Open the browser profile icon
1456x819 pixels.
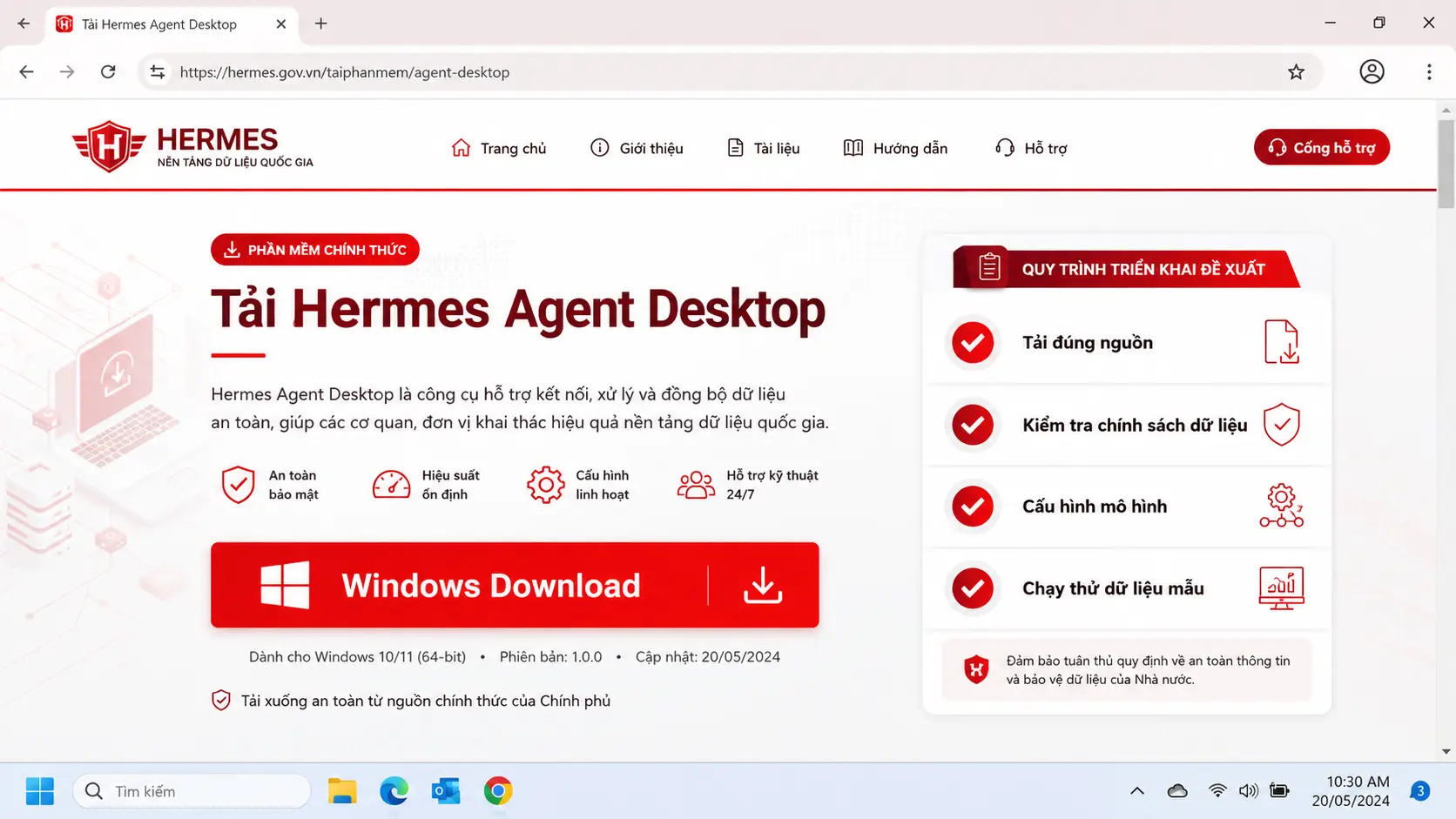coord(1372,71)
